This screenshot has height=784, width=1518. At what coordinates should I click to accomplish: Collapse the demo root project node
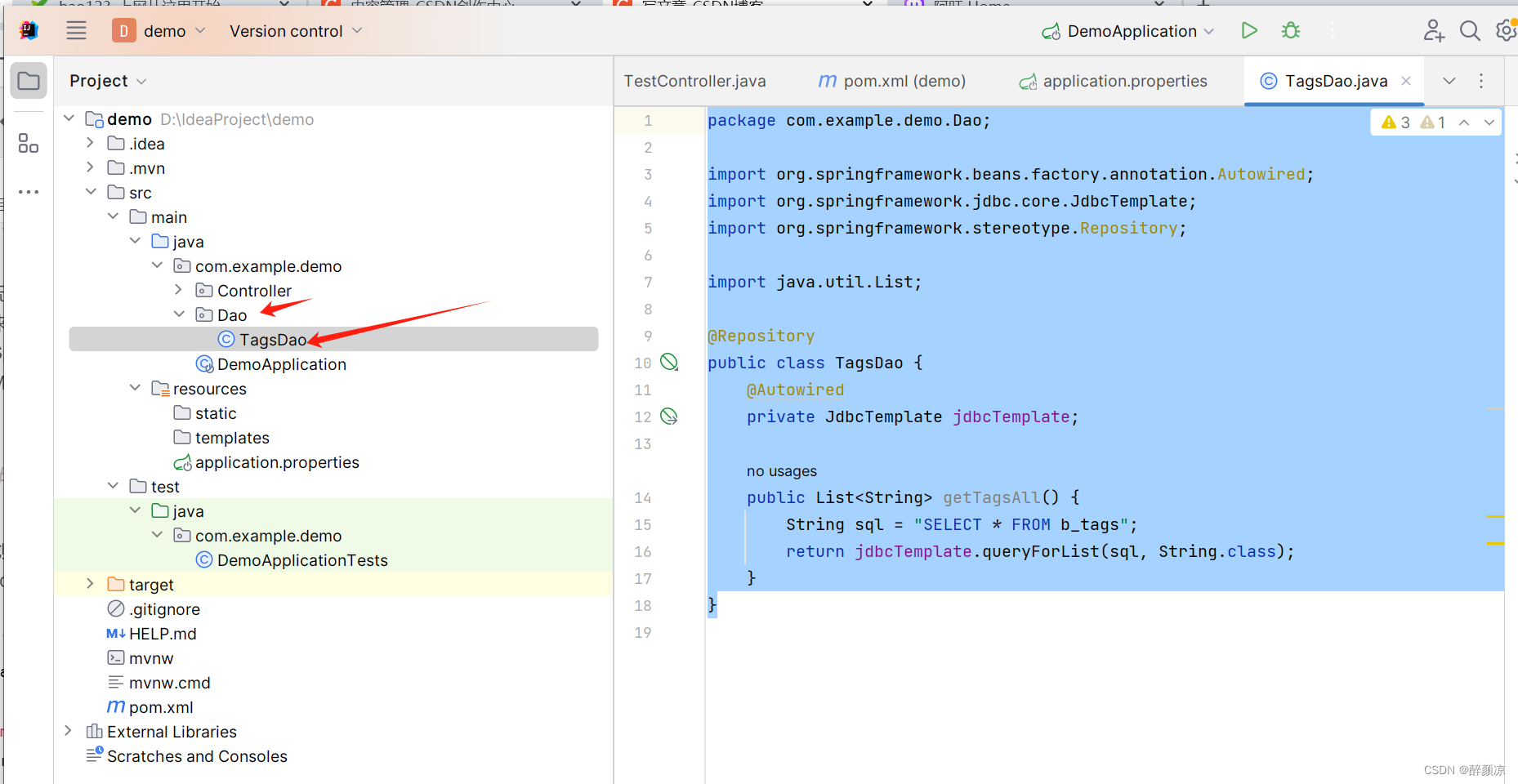69,119
